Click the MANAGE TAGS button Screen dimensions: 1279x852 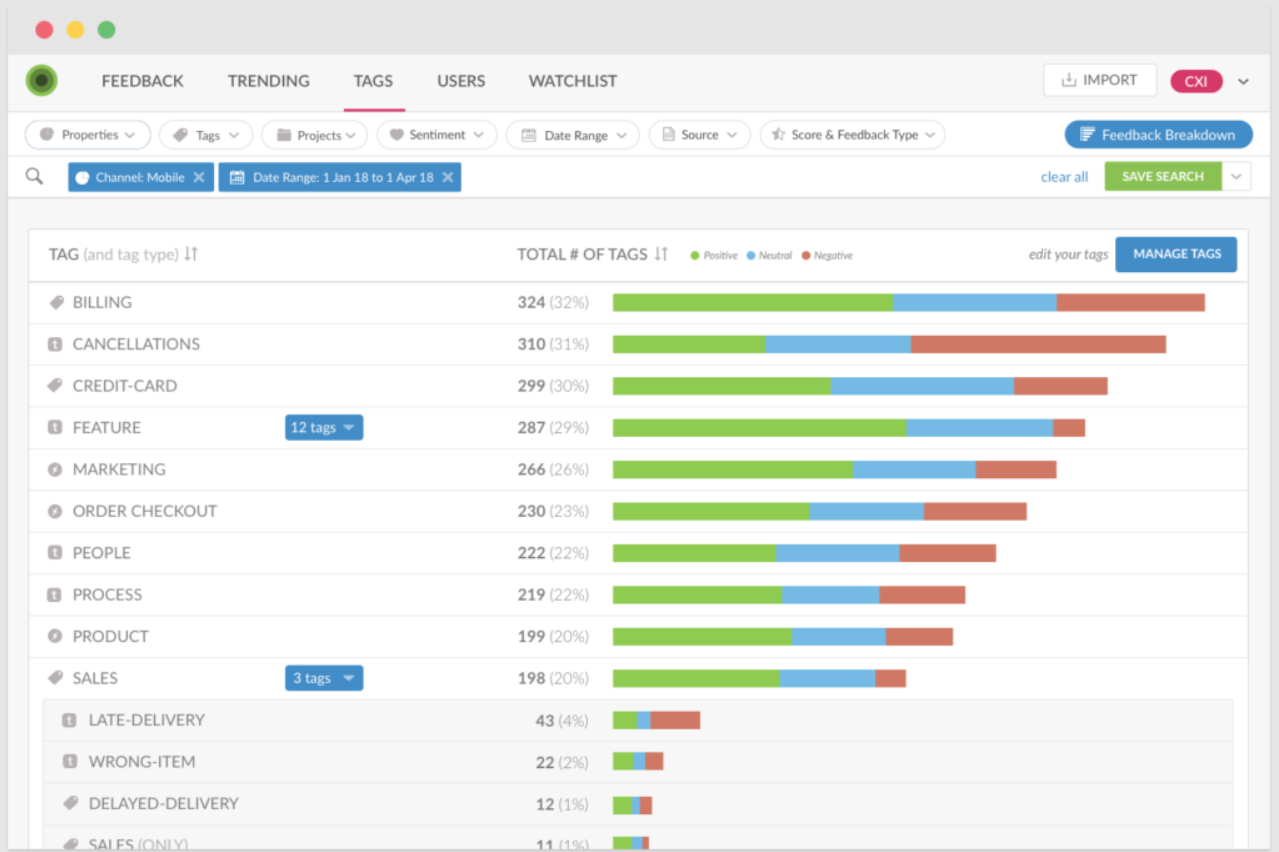[x=1175, y=254]
